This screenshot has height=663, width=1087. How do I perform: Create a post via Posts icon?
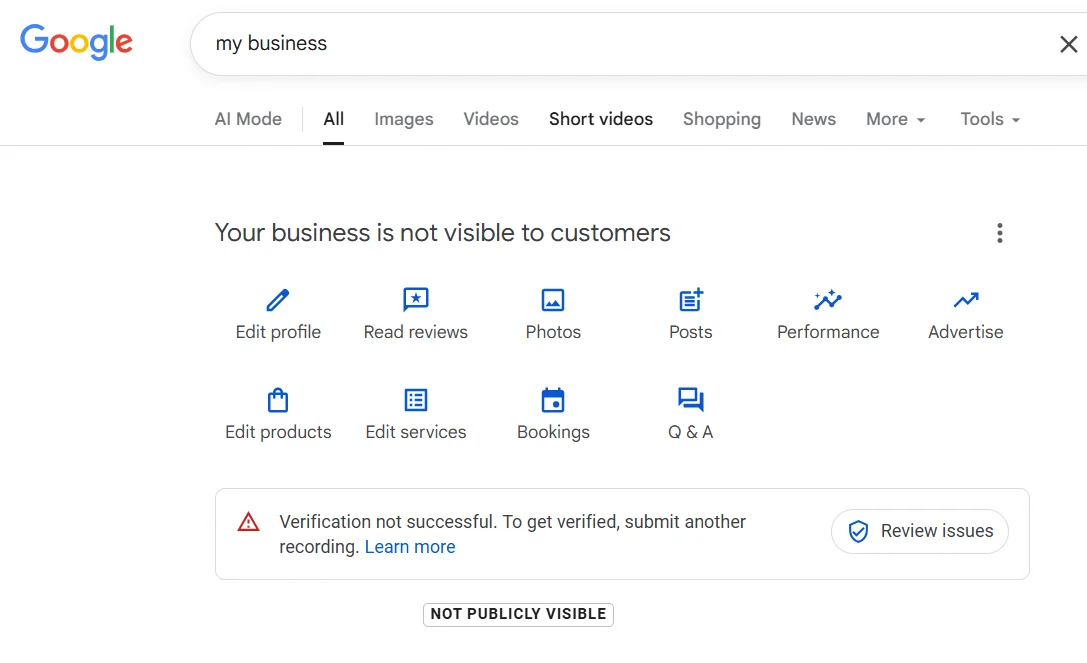pyautogui.click(x=691, y=300)
